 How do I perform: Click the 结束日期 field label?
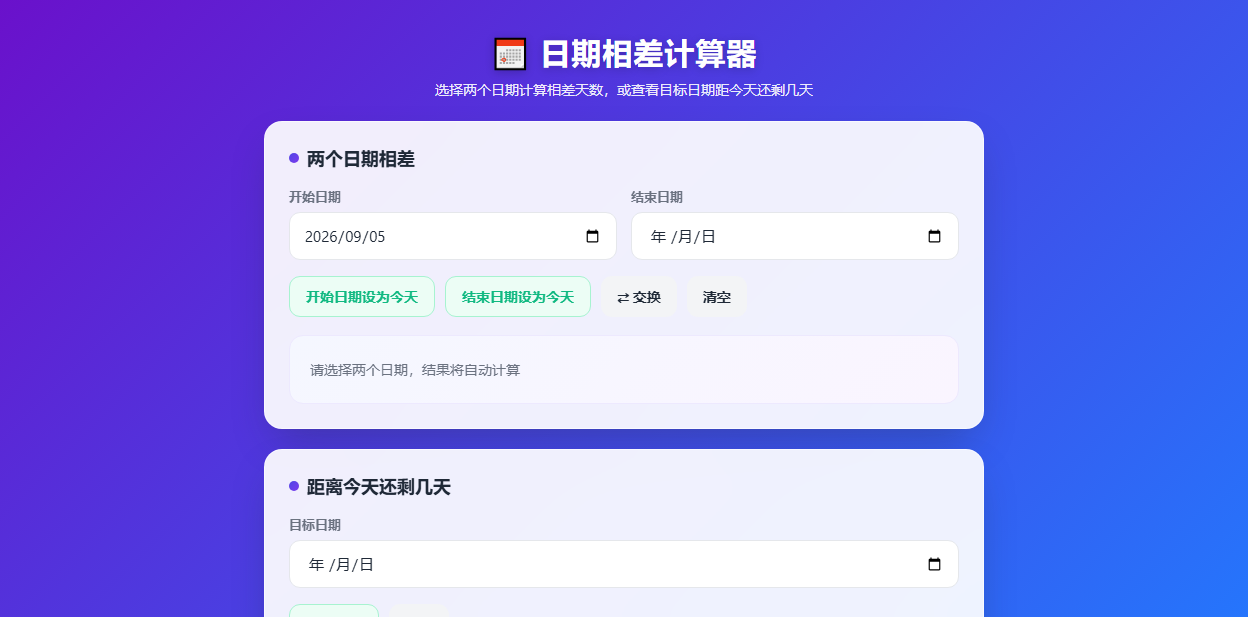[657, 197]
